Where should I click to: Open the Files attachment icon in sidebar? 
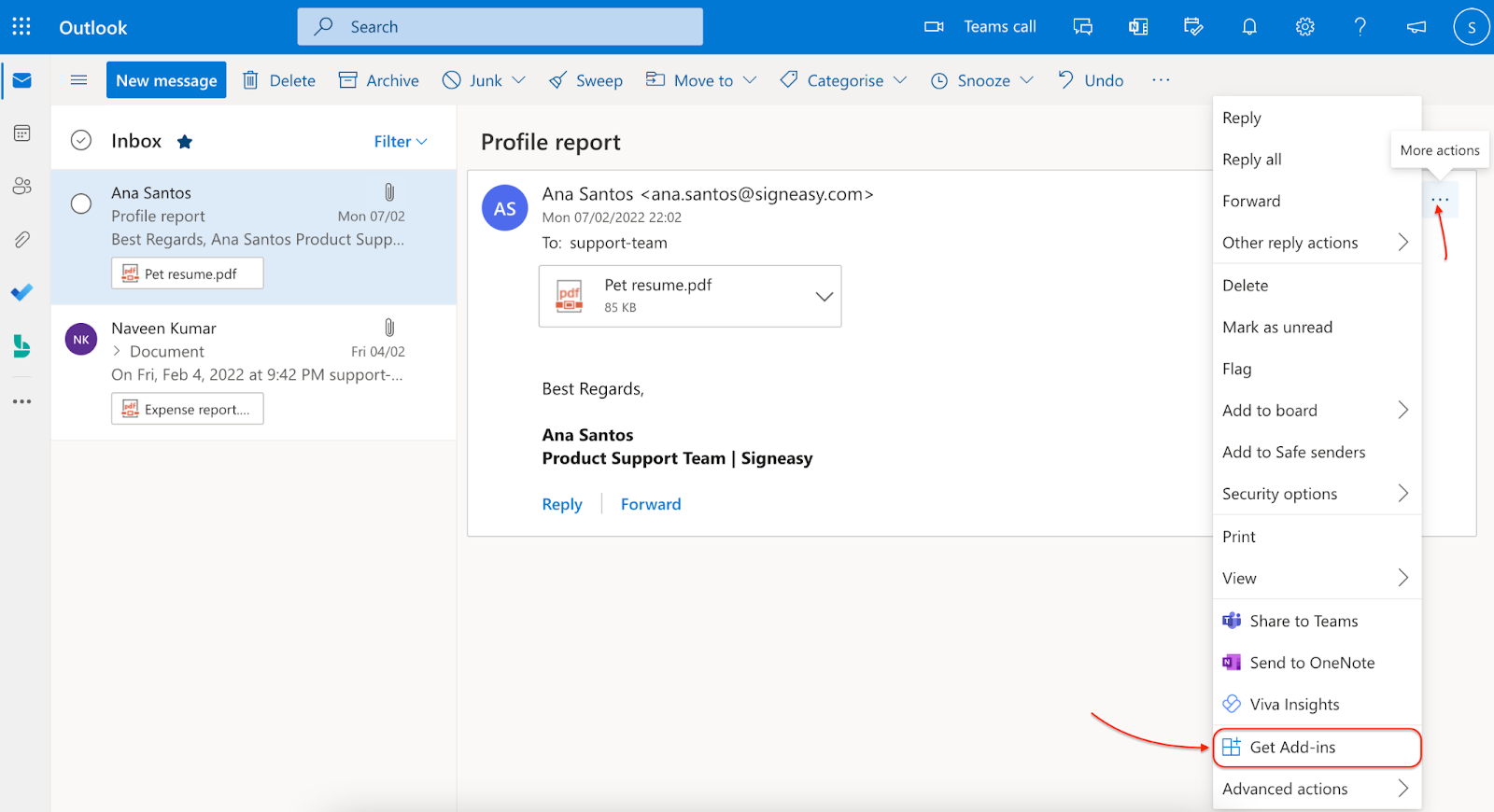[22, 240]
